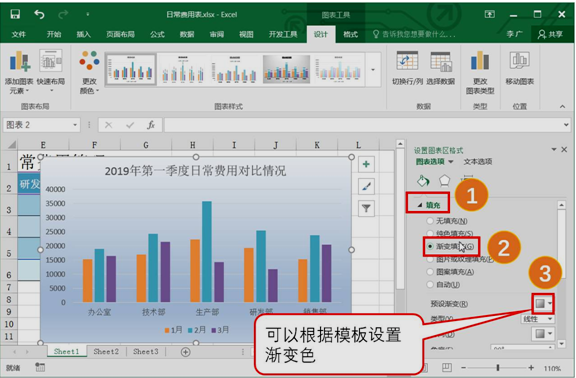Switch to the 公式 tab
This screenshot has width=576, height=378.
click(x=157, y=34)
